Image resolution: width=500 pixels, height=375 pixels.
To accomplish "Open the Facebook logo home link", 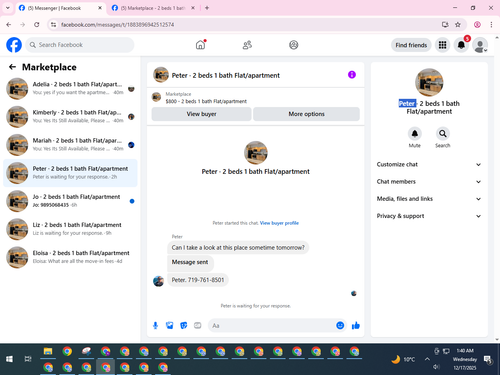I will pyautogui.click(x=14, y=45).
